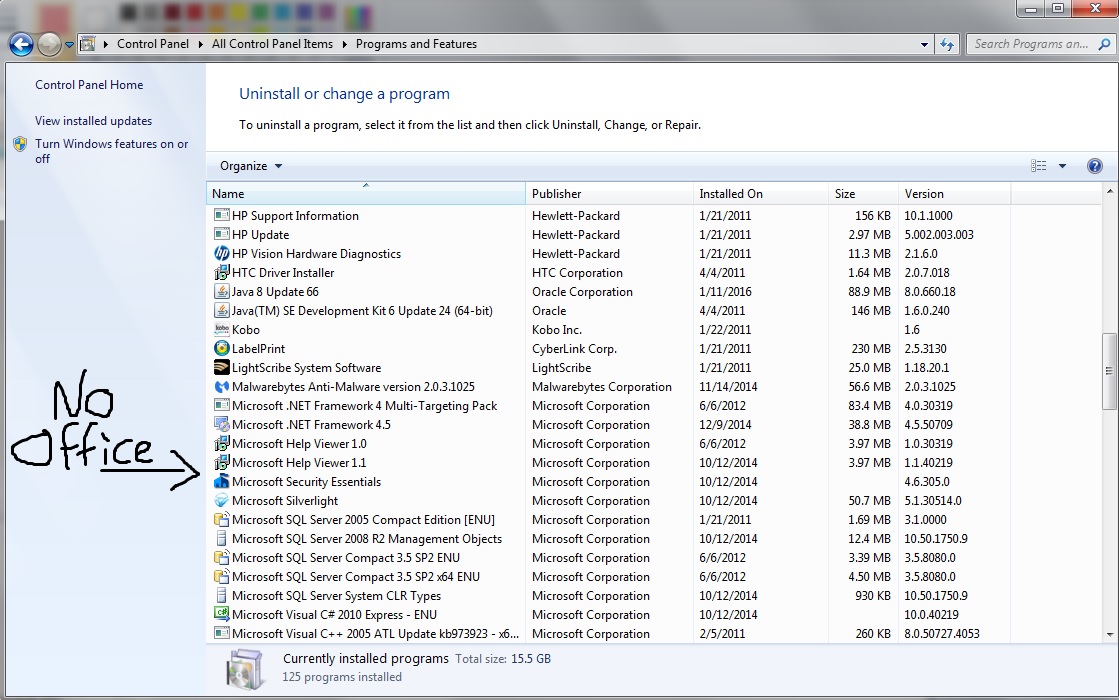
Task: Click the change view icon
Action: (1038, 166)
